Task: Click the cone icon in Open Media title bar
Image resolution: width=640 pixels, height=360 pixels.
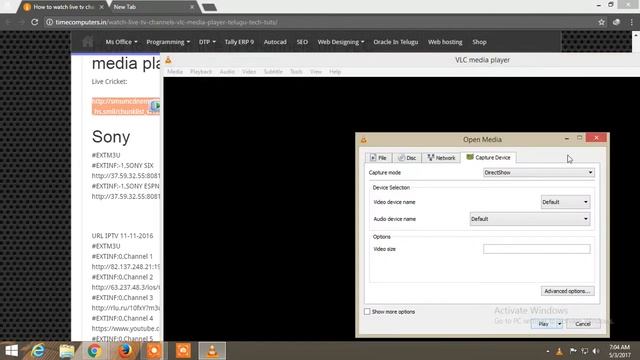Action: coord(363,140)
